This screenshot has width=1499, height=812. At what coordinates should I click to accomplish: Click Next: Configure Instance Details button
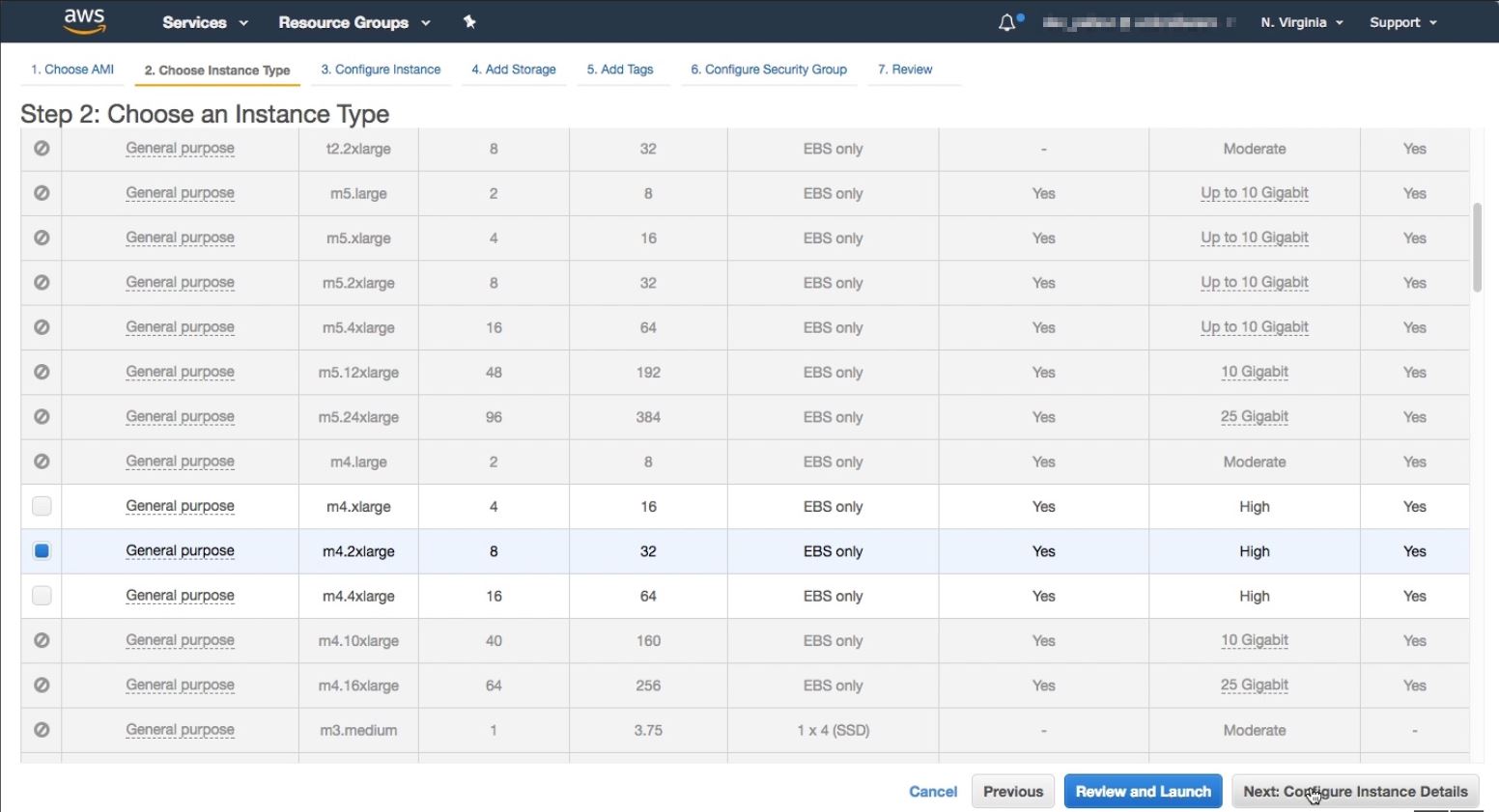point(1355,792)
